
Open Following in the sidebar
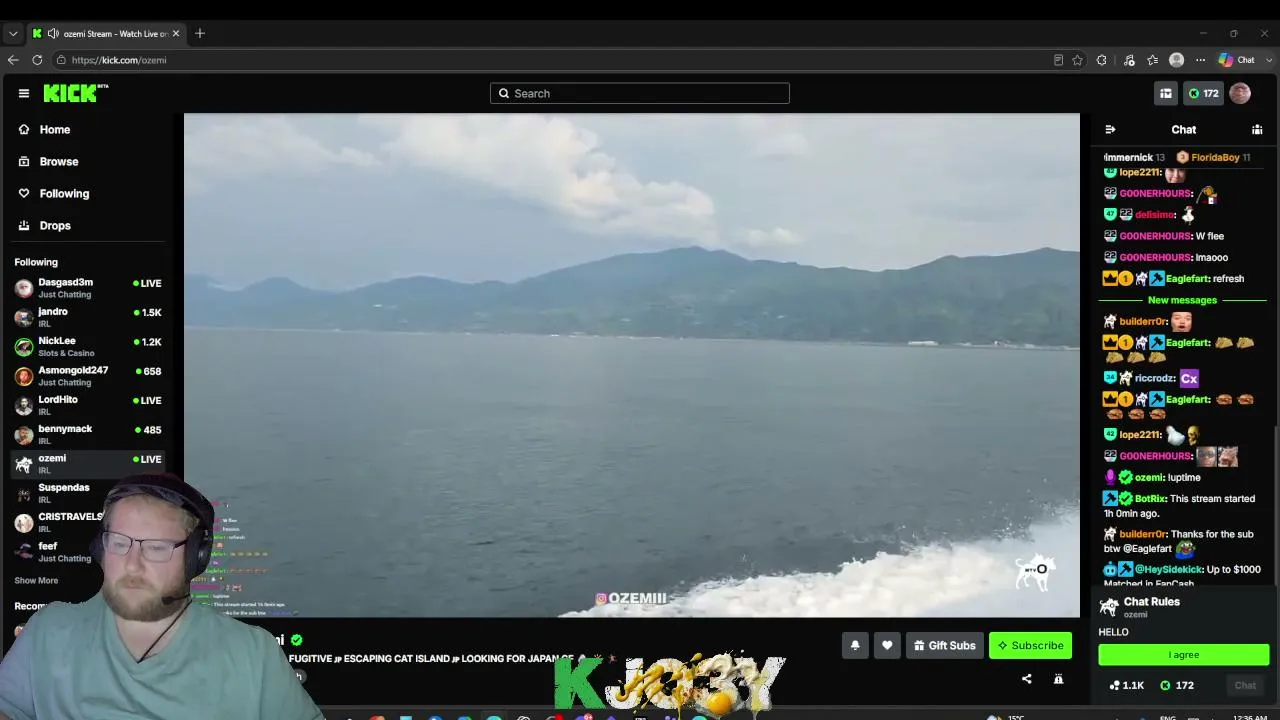[64, 193]
